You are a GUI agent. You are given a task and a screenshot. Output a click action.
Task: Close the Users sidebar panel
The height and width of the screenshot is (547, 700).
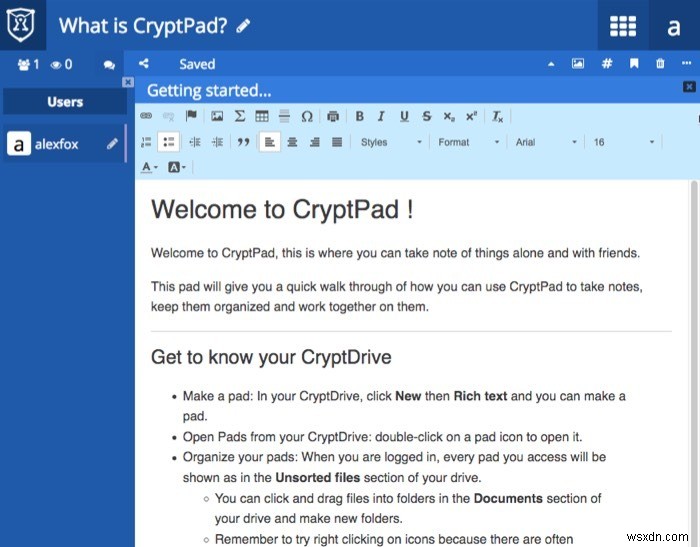(128, 82)
